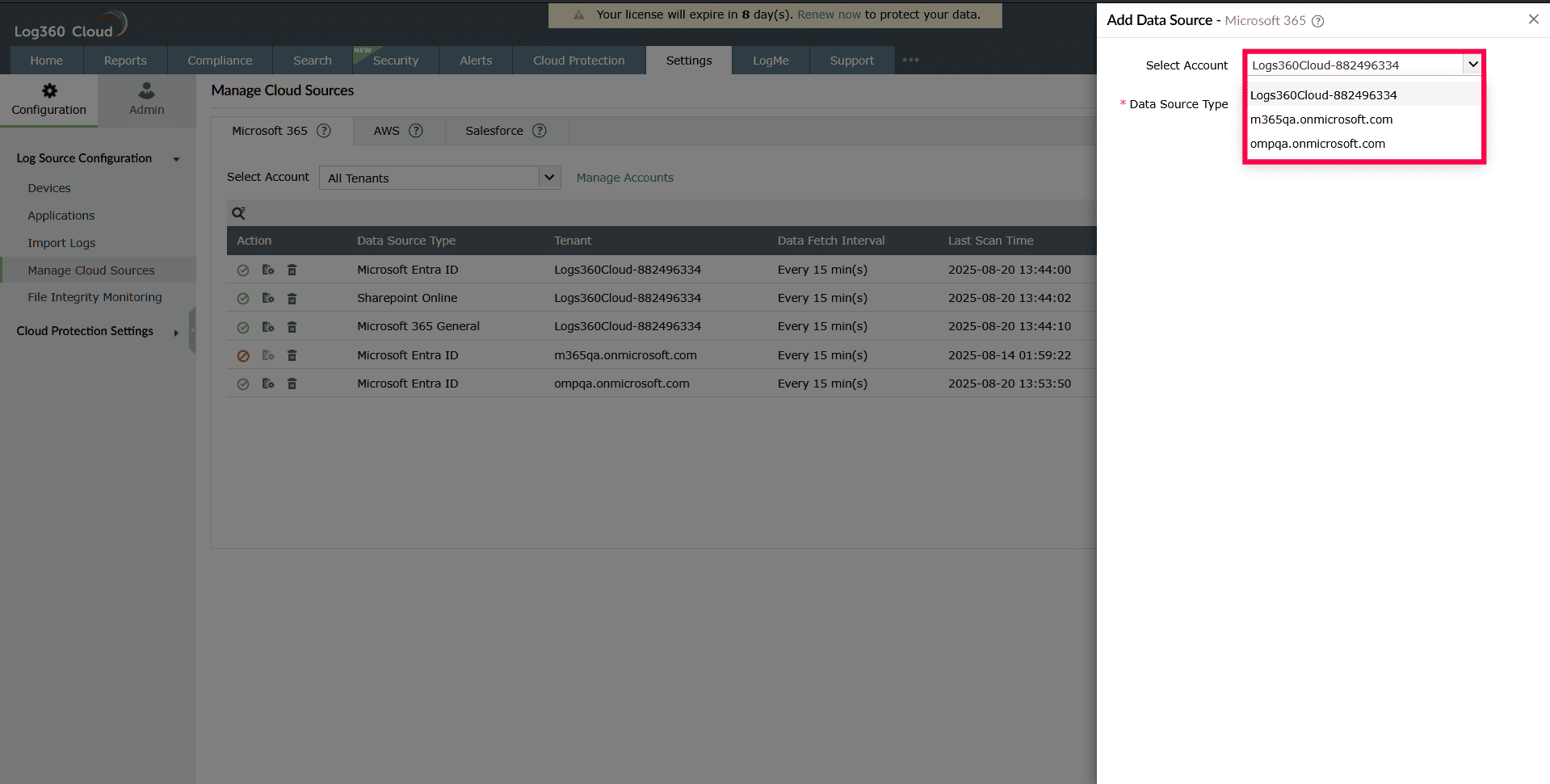Switch to the Admin section
1550x784 pixels.
[147, 100]
